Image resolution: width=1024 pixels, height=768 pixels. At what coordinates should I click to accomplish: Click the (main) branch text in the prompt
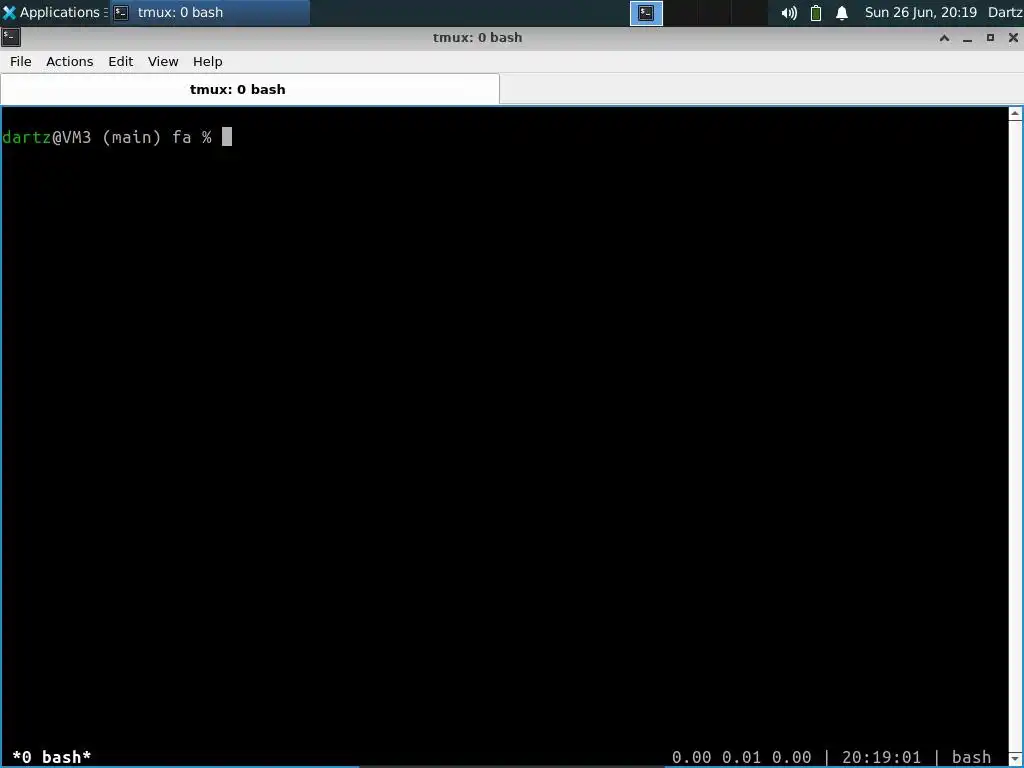131,137
